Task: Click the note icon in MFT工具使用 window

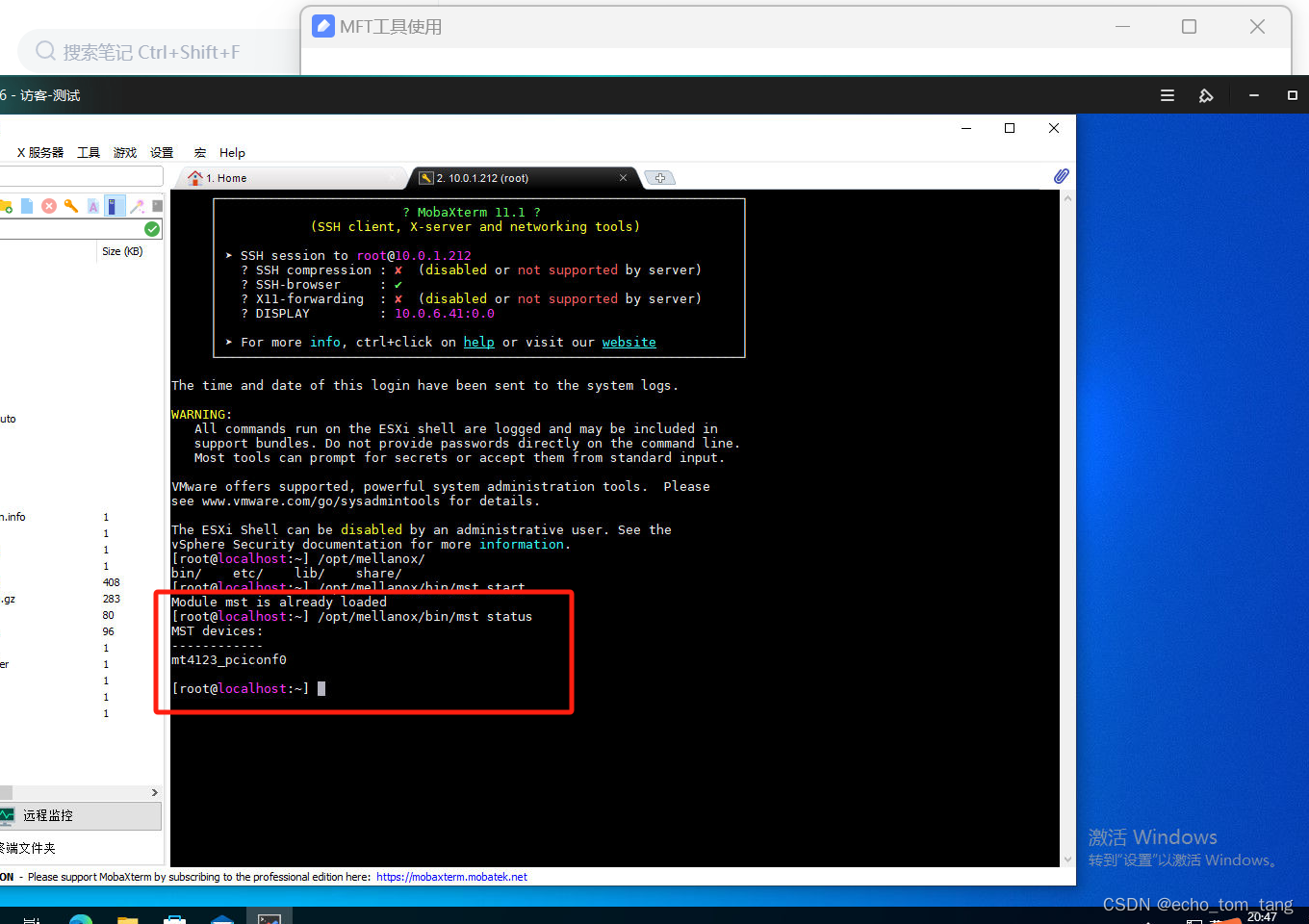Action: pyautogui.click(x=324, y=26)
